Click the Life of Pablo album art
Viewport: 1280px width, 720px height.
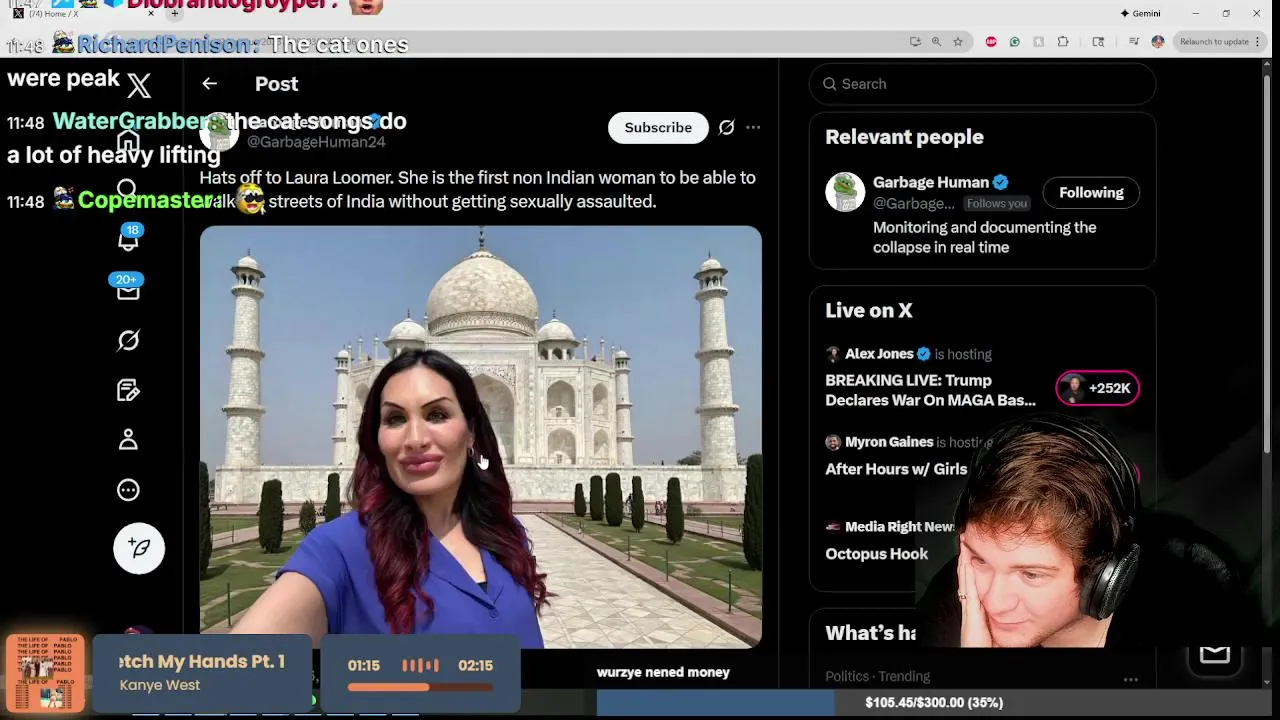click(x=45, y=671)
